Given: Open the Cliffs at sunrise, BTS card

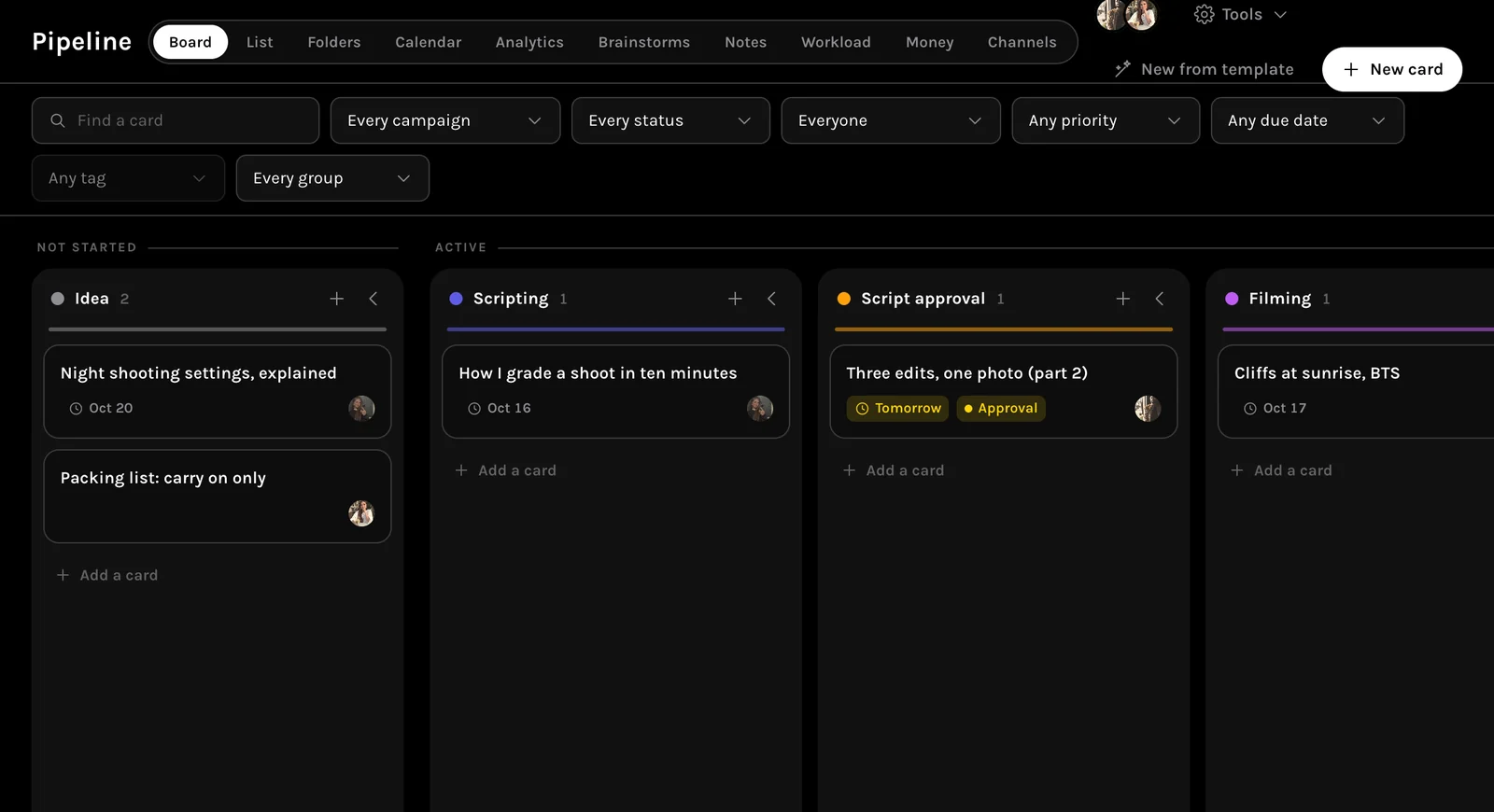Looking at the screenshot, I should [1356, 391].
